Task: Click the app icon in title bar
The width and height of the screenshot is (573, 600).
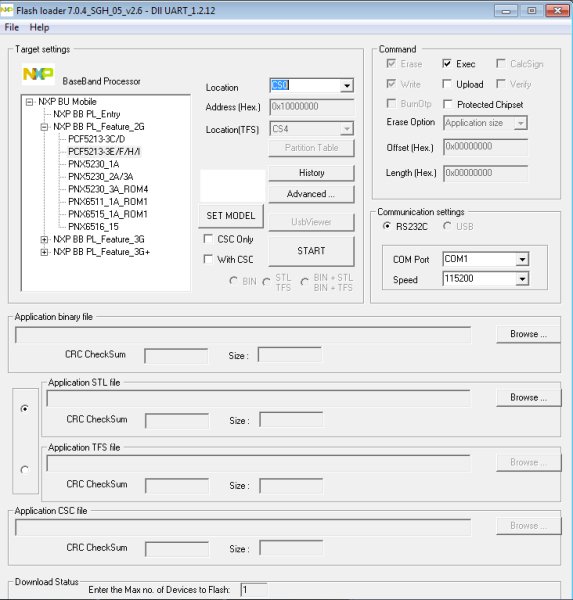Action: 7,10
